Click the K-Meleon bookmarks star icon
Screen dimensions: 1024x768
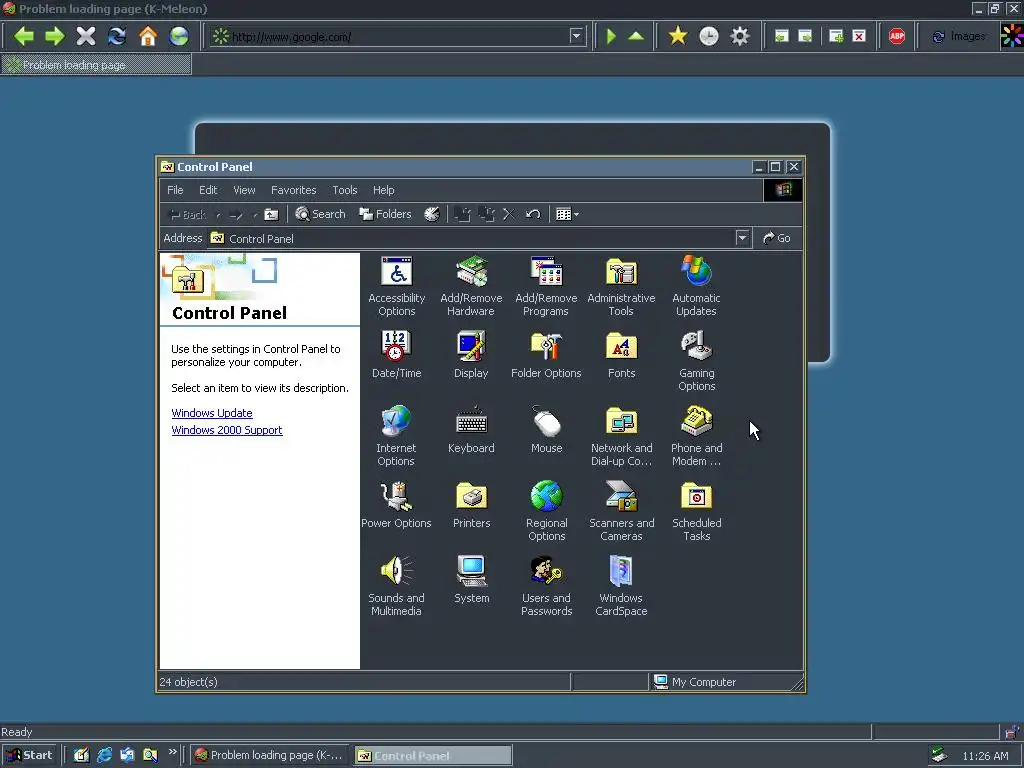tap(678, 36)
